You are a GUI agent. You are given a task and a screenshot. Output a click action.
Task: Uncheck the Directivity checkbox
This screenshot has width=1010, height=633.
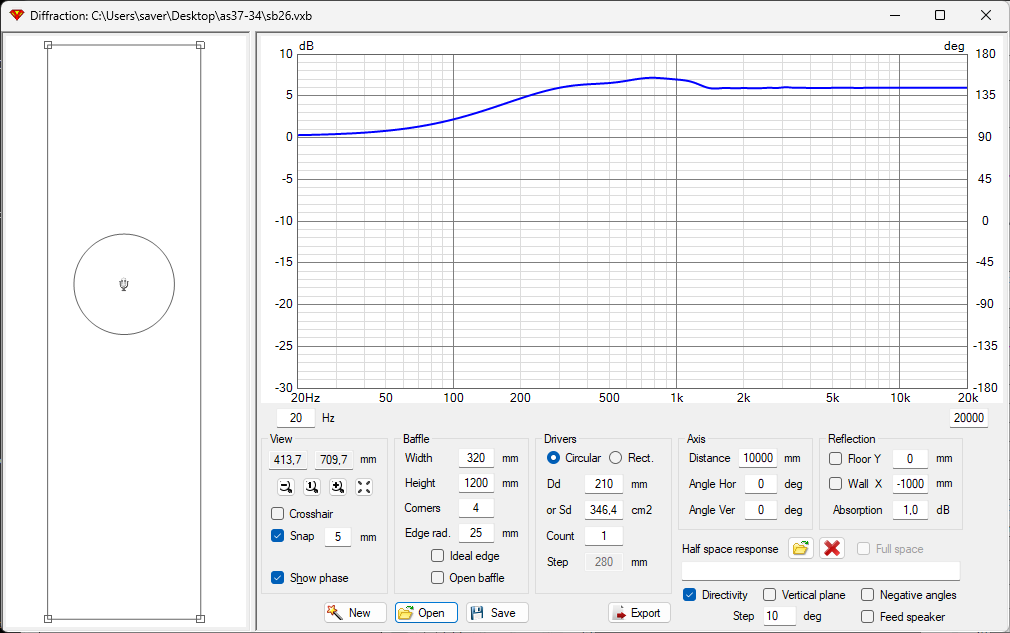pos(689,594)
